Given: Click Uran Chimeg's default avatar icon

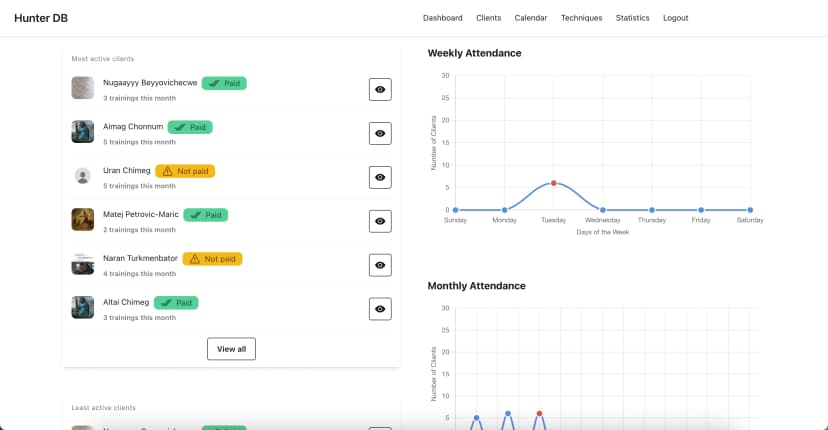Looking at the screenshot, I should [82, 175].
